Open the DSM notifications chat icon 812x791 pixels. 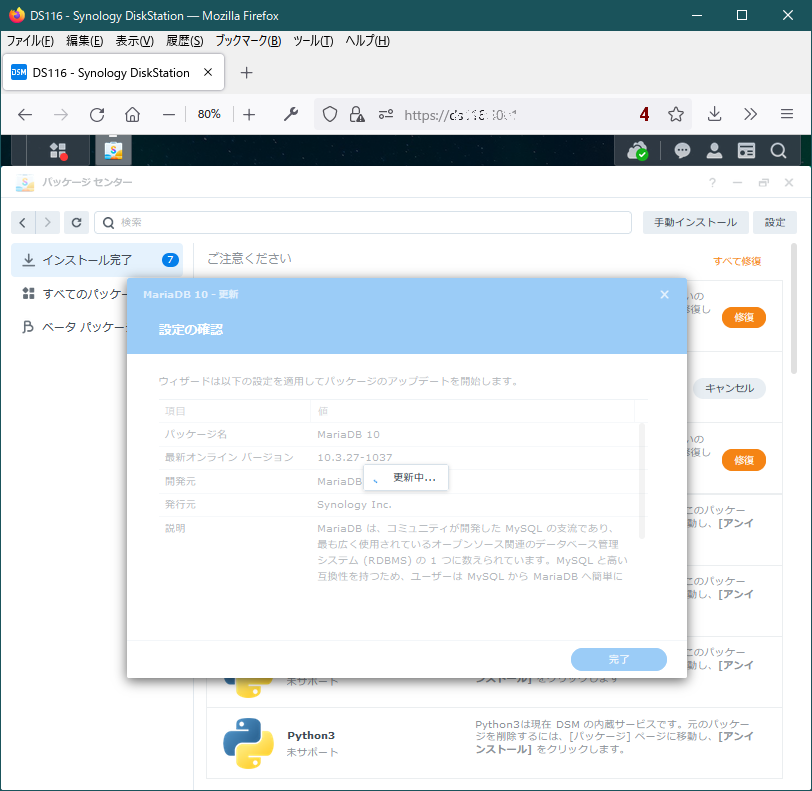pyautogui.click(x=682, y=151)
